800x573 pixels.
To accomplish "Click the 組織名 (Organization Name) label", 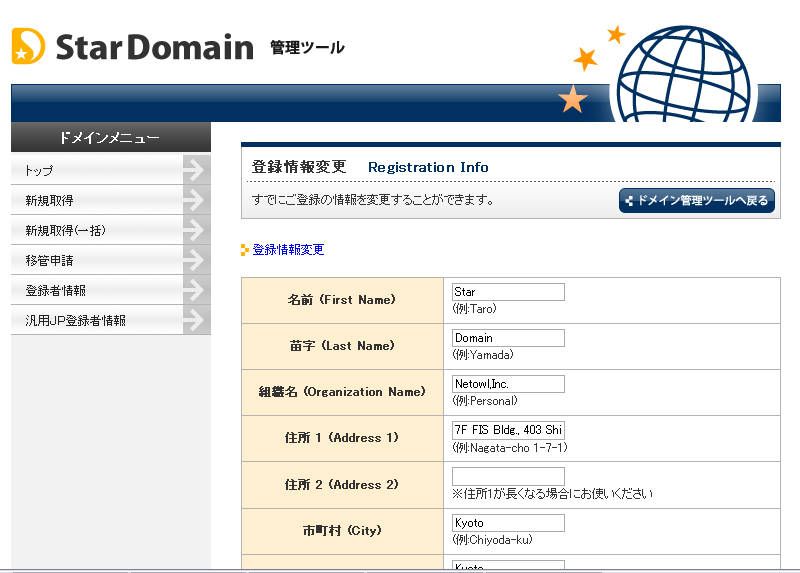I will click(x=342, y=392).
